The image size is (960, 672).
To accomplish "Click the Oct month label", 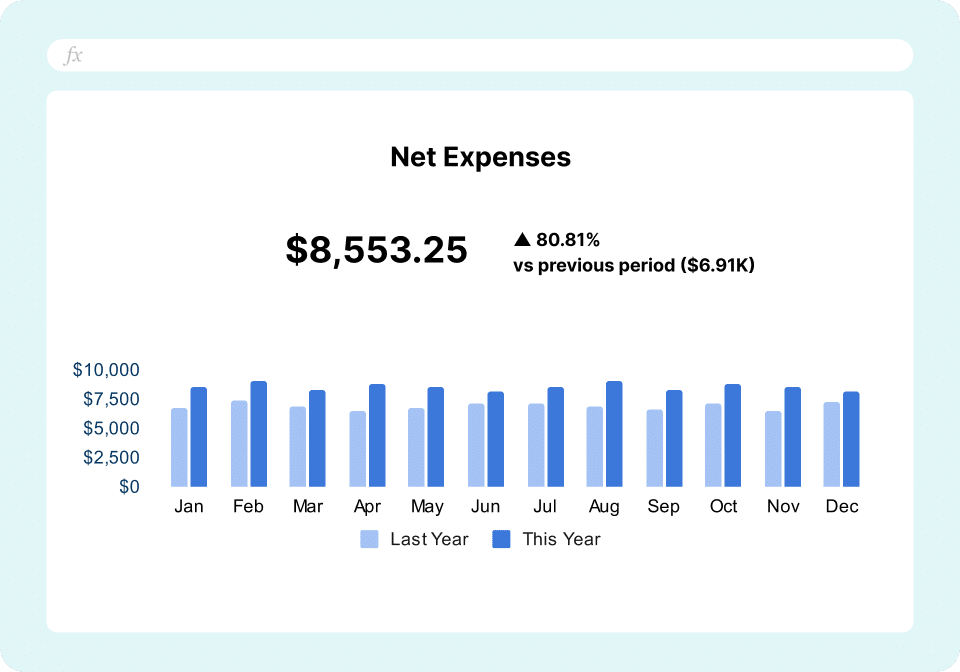I will point(723,506).
